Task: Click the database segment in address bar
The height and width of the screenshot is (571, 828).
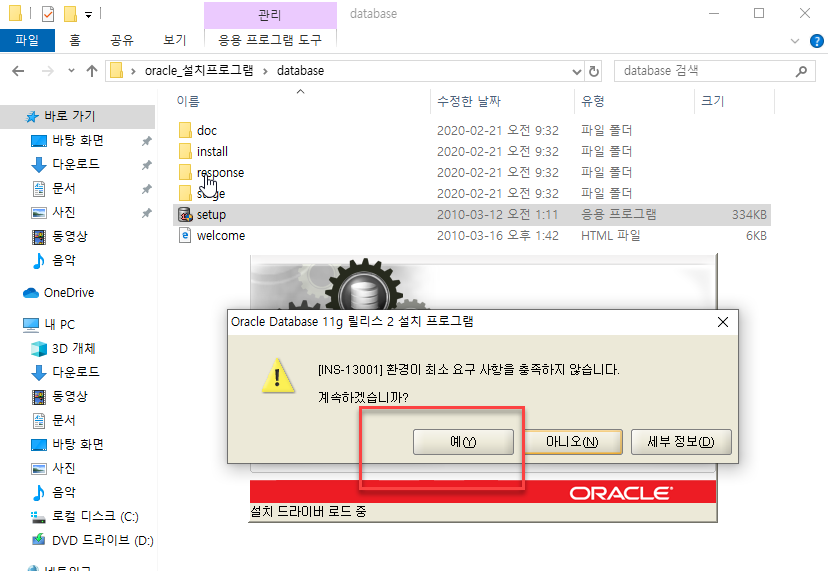Action: 300,71
